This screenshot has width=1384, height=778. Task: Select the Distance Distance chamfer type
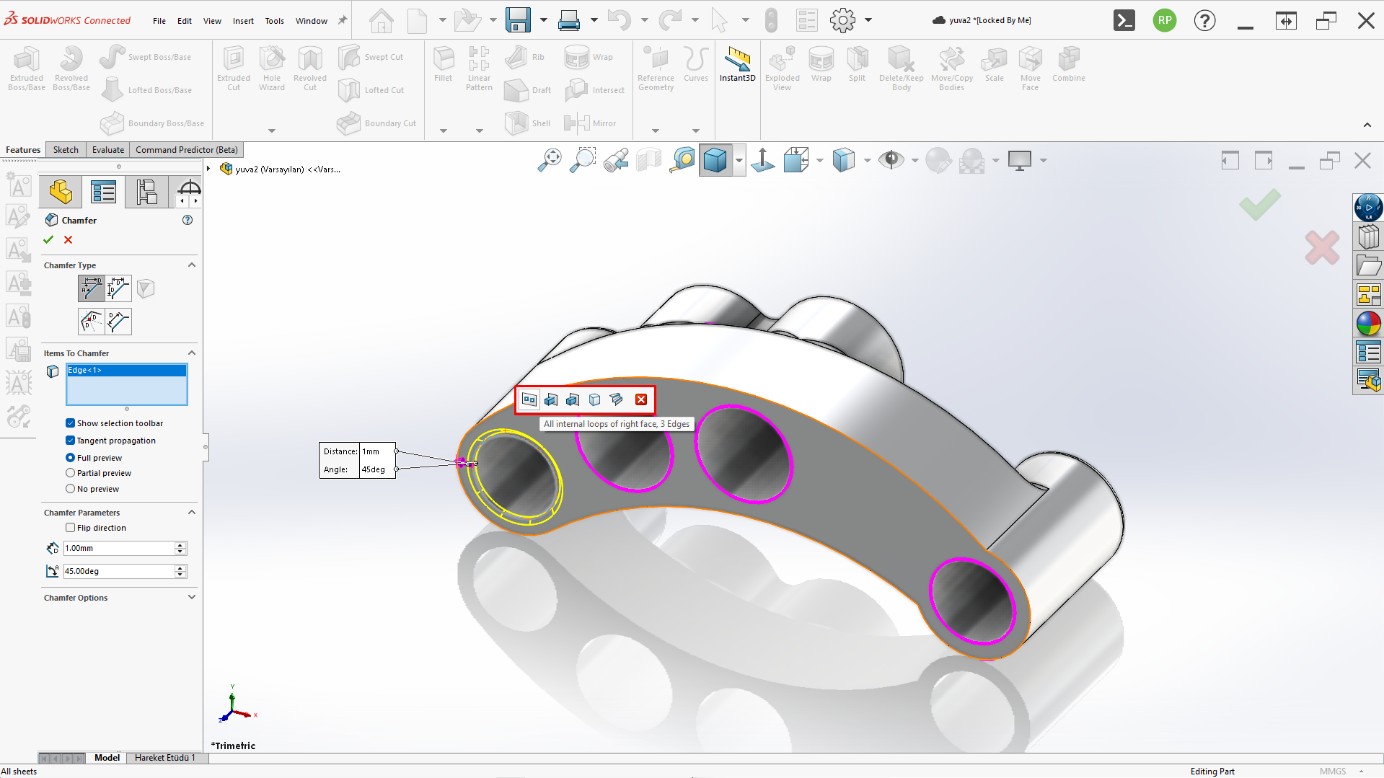click(119, 289)
